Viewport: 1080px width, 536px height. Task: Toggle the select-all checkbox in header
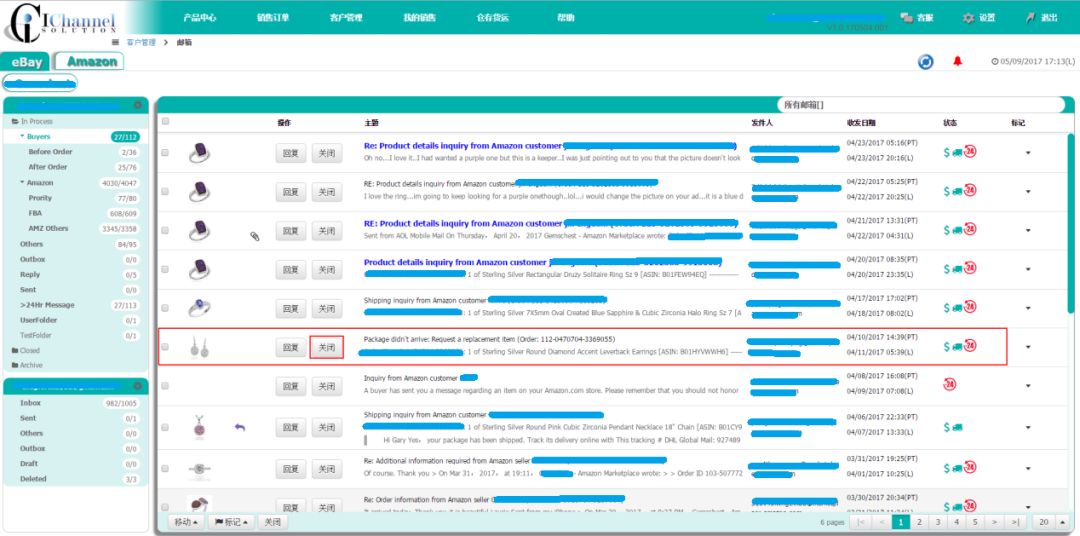pyautogui.click(x=165, y=121)
